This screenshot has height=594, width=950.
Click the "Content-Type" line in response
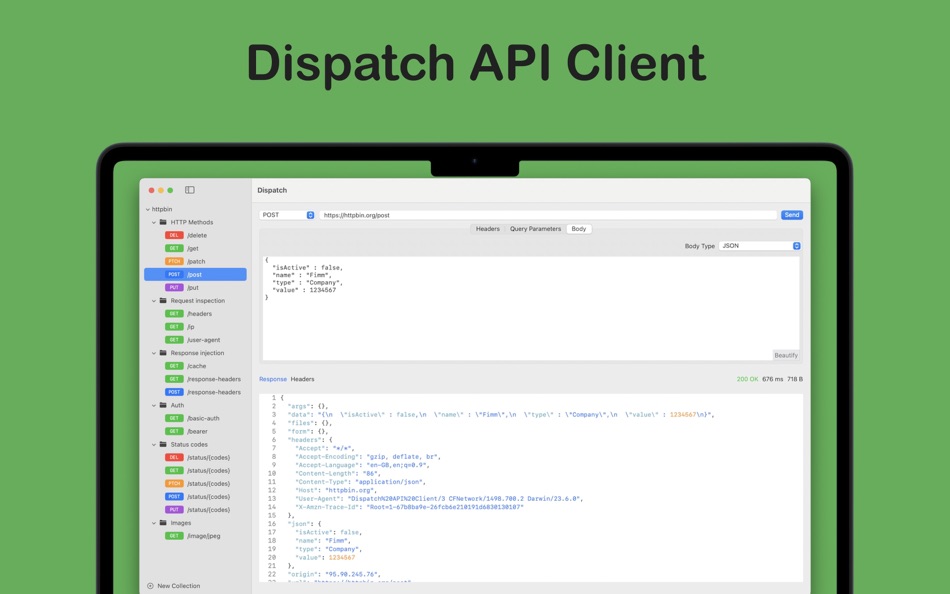(x=361, y=482)
